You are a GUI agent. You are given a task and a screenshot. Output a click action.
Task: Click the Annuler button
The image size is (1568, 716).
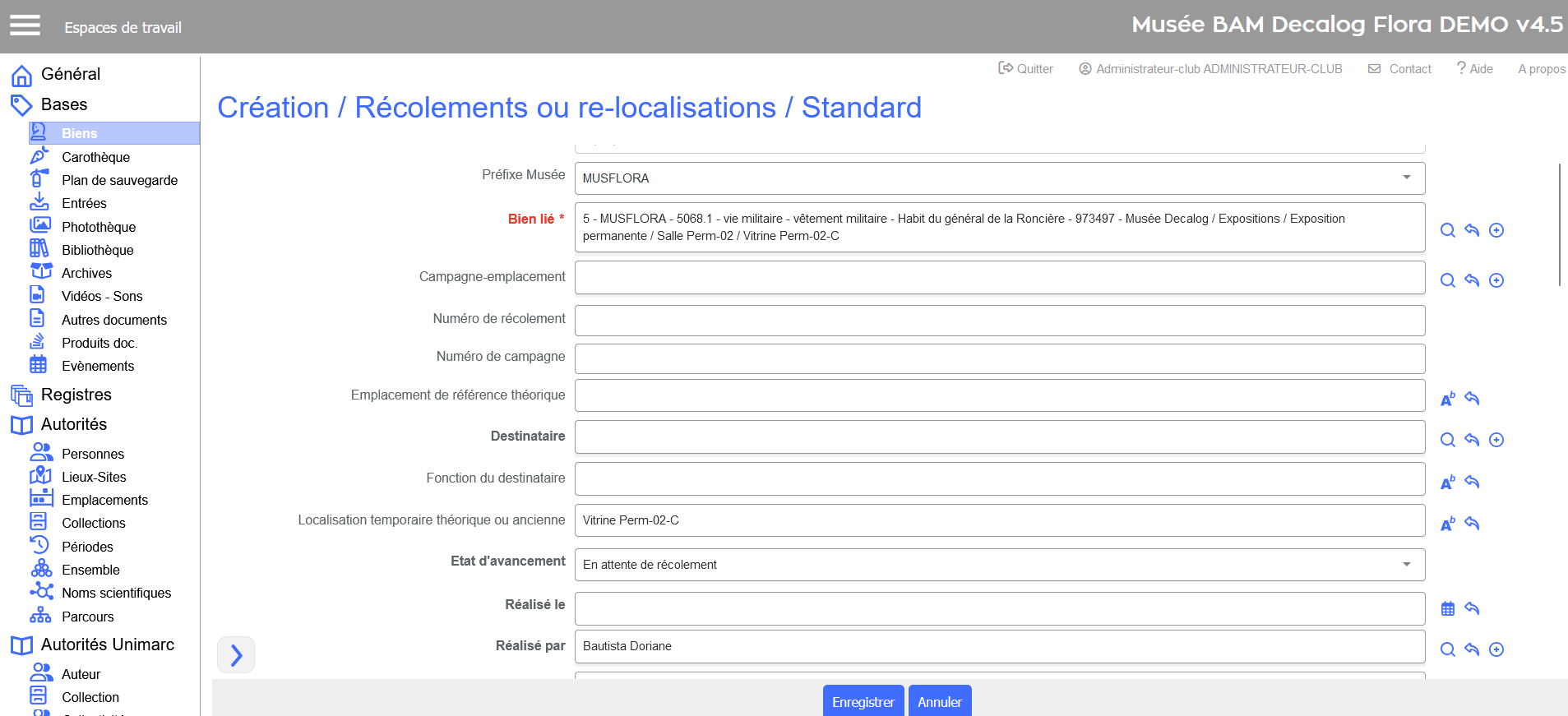pos(939,701)
